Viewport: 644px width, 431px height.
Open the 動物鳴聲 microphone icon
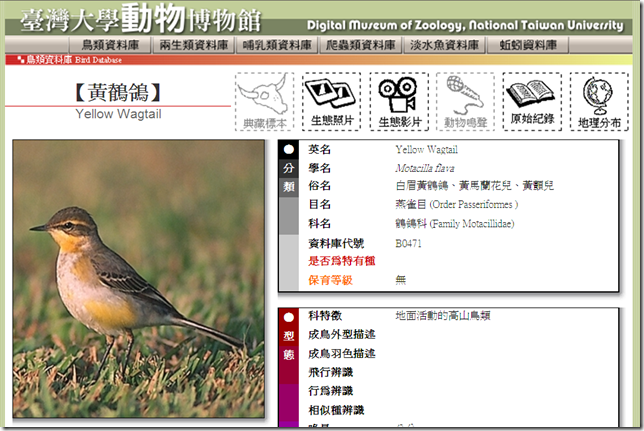[x=465, y=101]
